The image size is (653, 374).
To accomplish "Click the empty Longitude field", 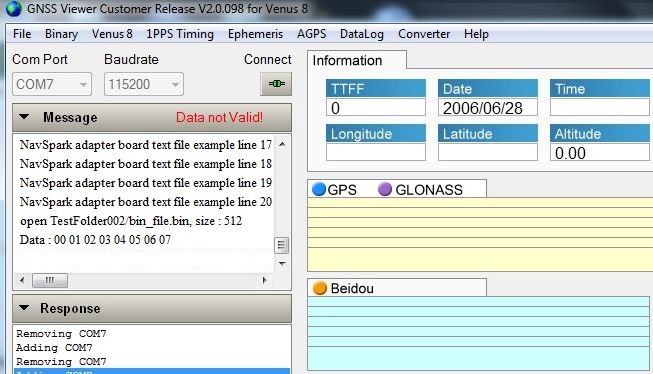I will [376, 152].
